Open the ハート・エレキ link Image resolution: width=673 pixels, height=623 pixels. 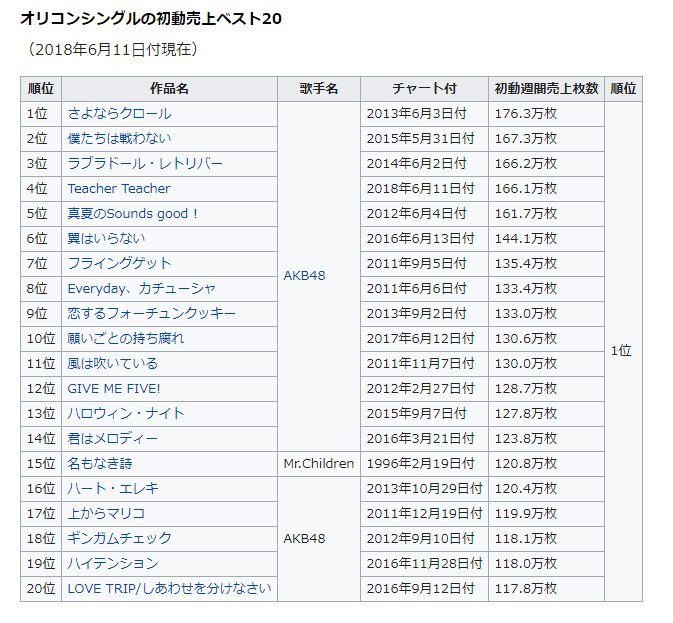[113, 488]
